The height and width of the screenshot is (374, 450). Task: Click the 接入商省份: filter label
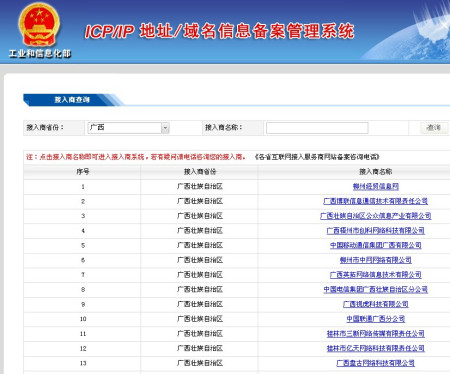(45, 127)
